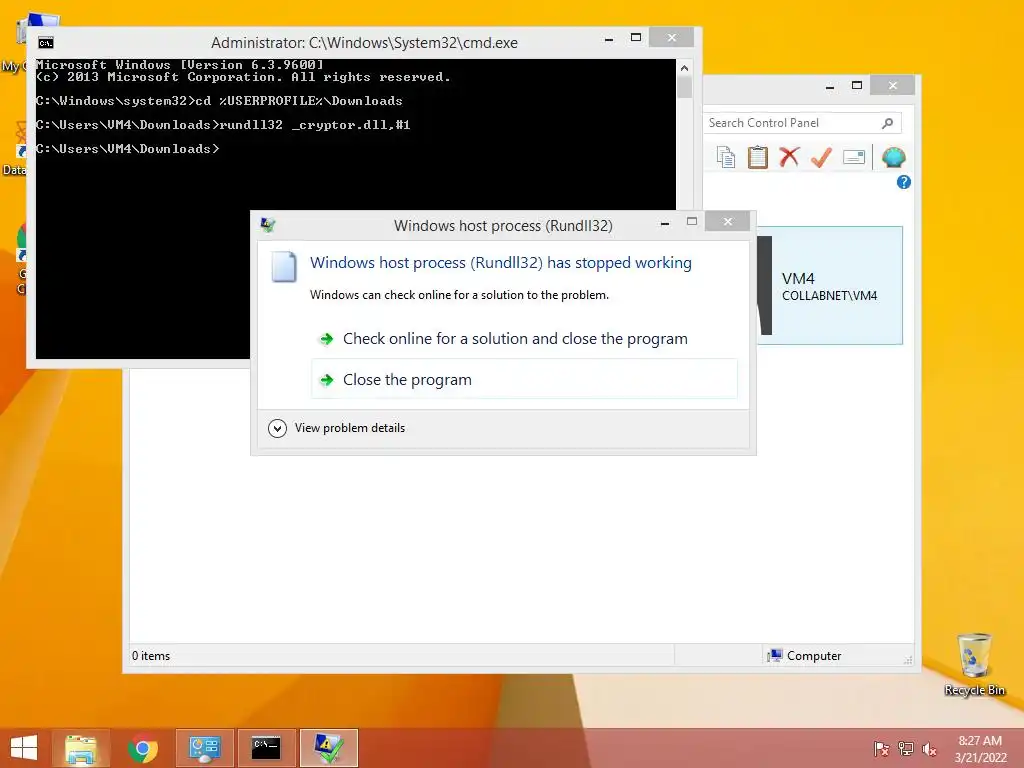
Task: Click the '0 items' status bar text
Action: 151,656
